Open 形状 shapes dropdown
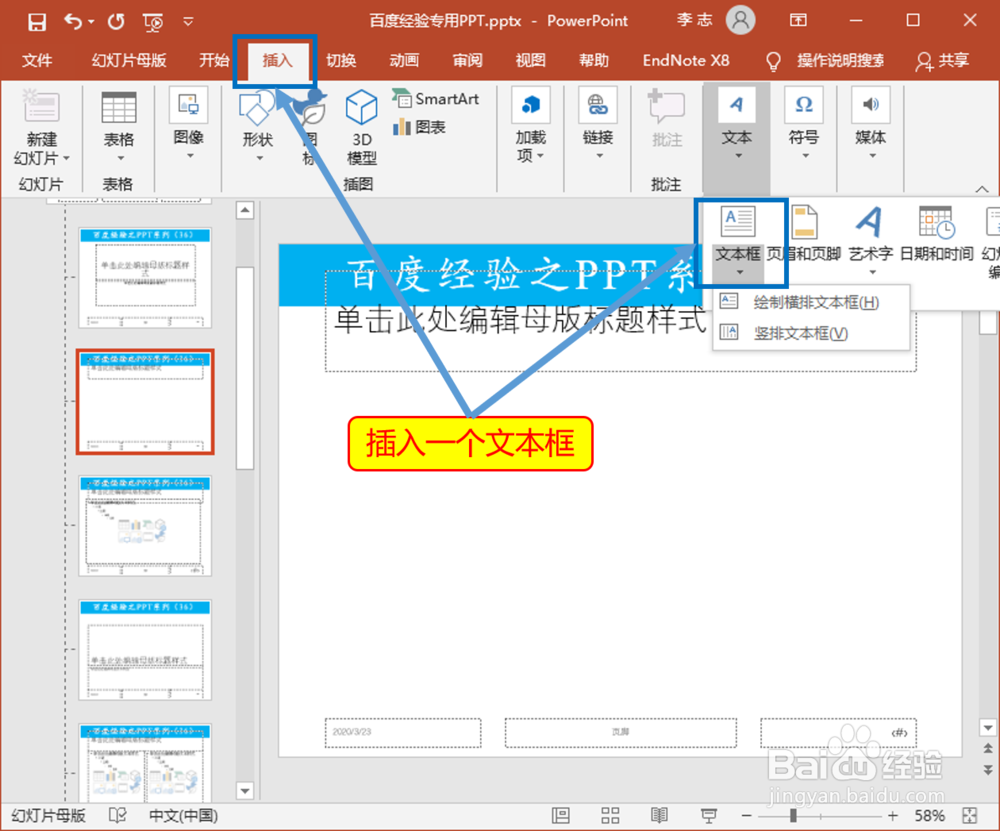The height and width of the screenshot is (831, 1000). 258,126
